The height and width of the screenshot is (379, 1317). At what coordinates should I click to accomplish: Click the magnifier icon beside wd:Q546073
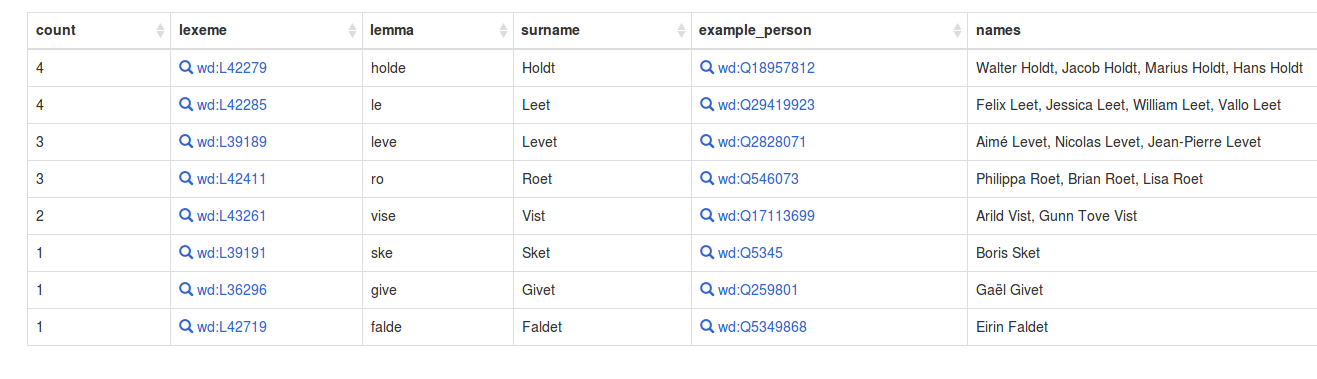[706, 179]
